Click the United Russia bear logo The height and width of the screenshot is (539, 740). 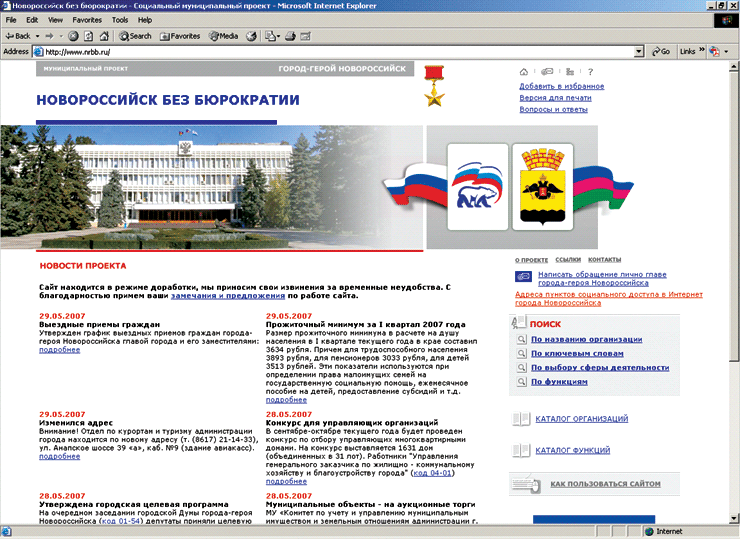point(478,187)
